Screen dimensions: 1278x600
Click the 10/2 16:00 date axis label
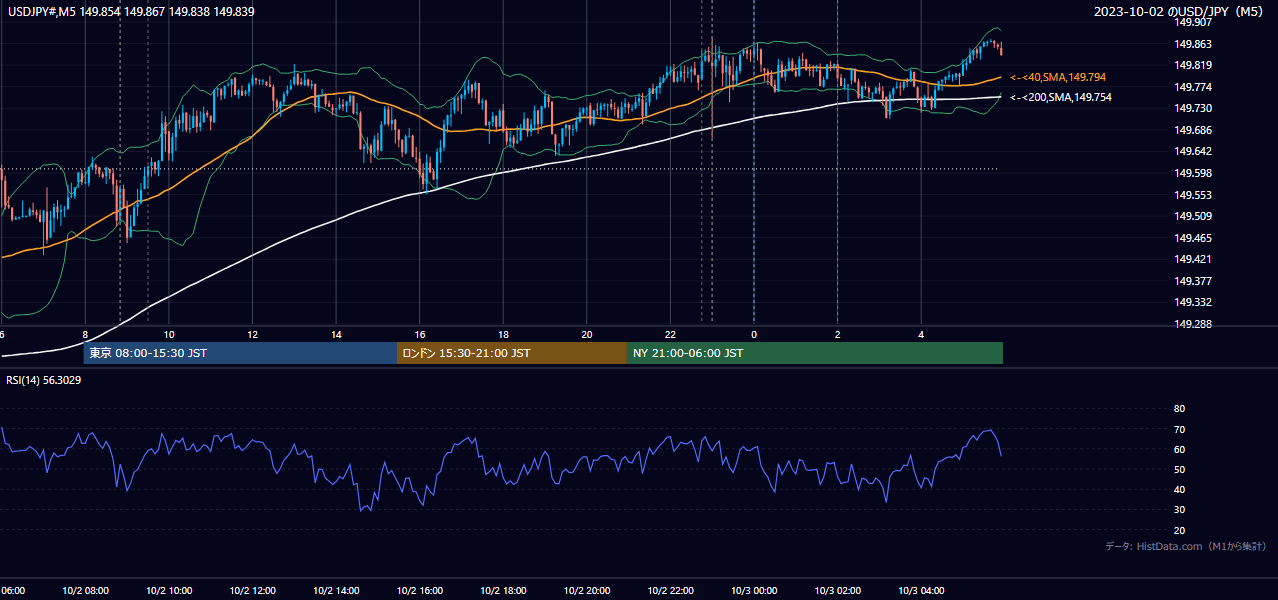tap(420, 590)
